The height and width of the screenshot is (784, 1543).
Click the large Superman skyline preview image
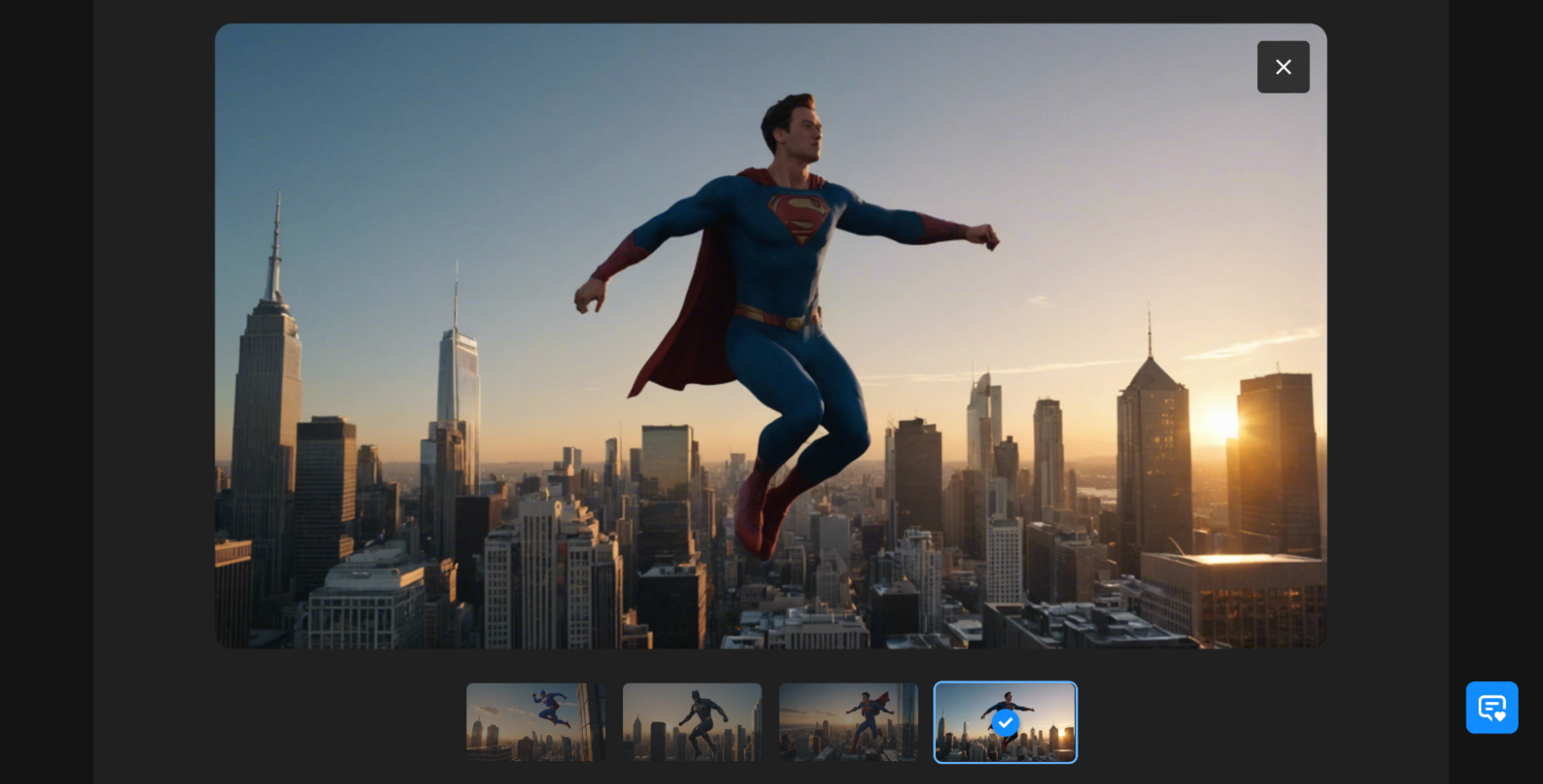[771, 336]
